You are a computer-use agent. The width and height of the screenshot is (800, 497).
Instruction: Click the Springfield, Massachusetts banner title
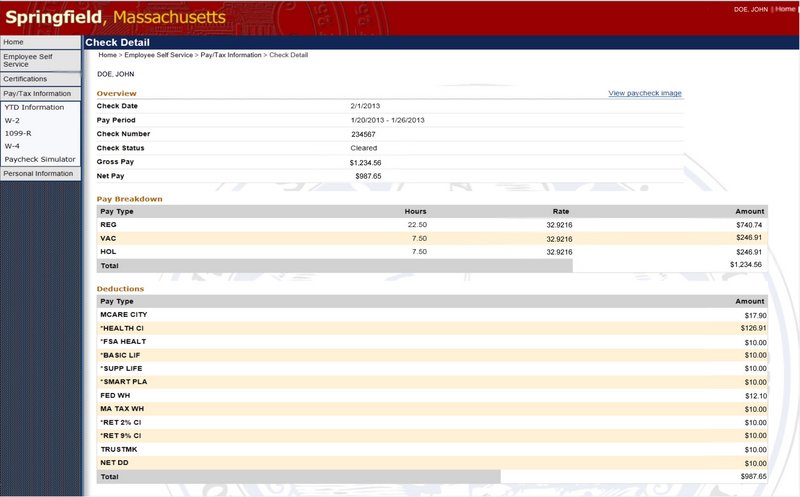pos(115,17)
